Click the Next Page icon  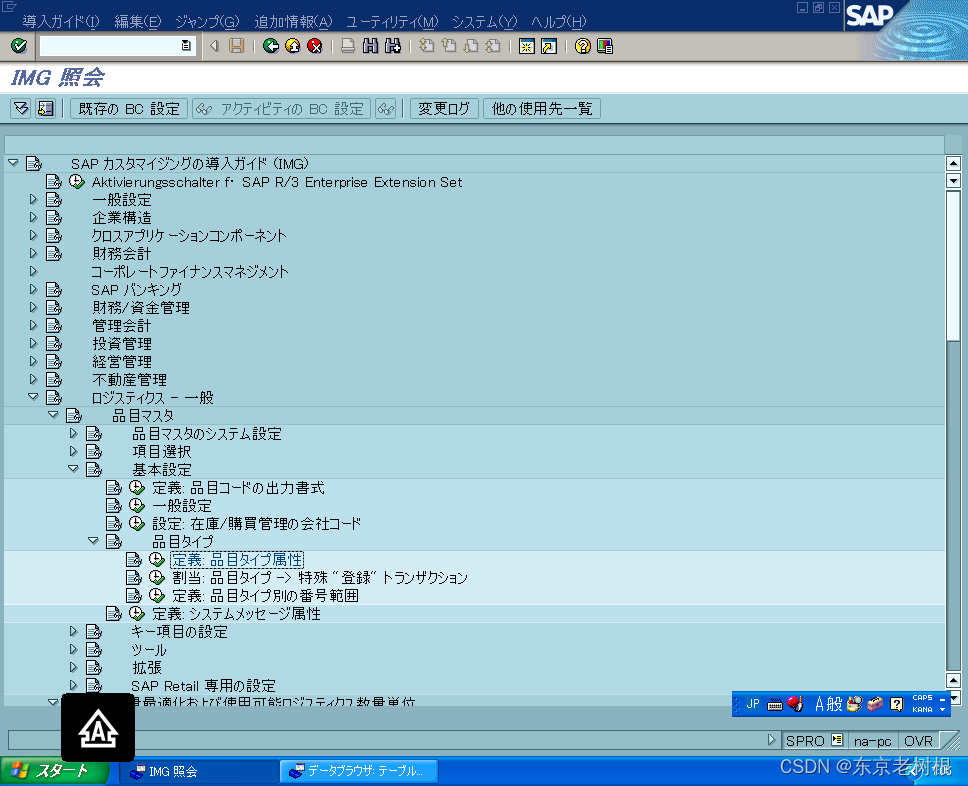click(x=471, y=46)
